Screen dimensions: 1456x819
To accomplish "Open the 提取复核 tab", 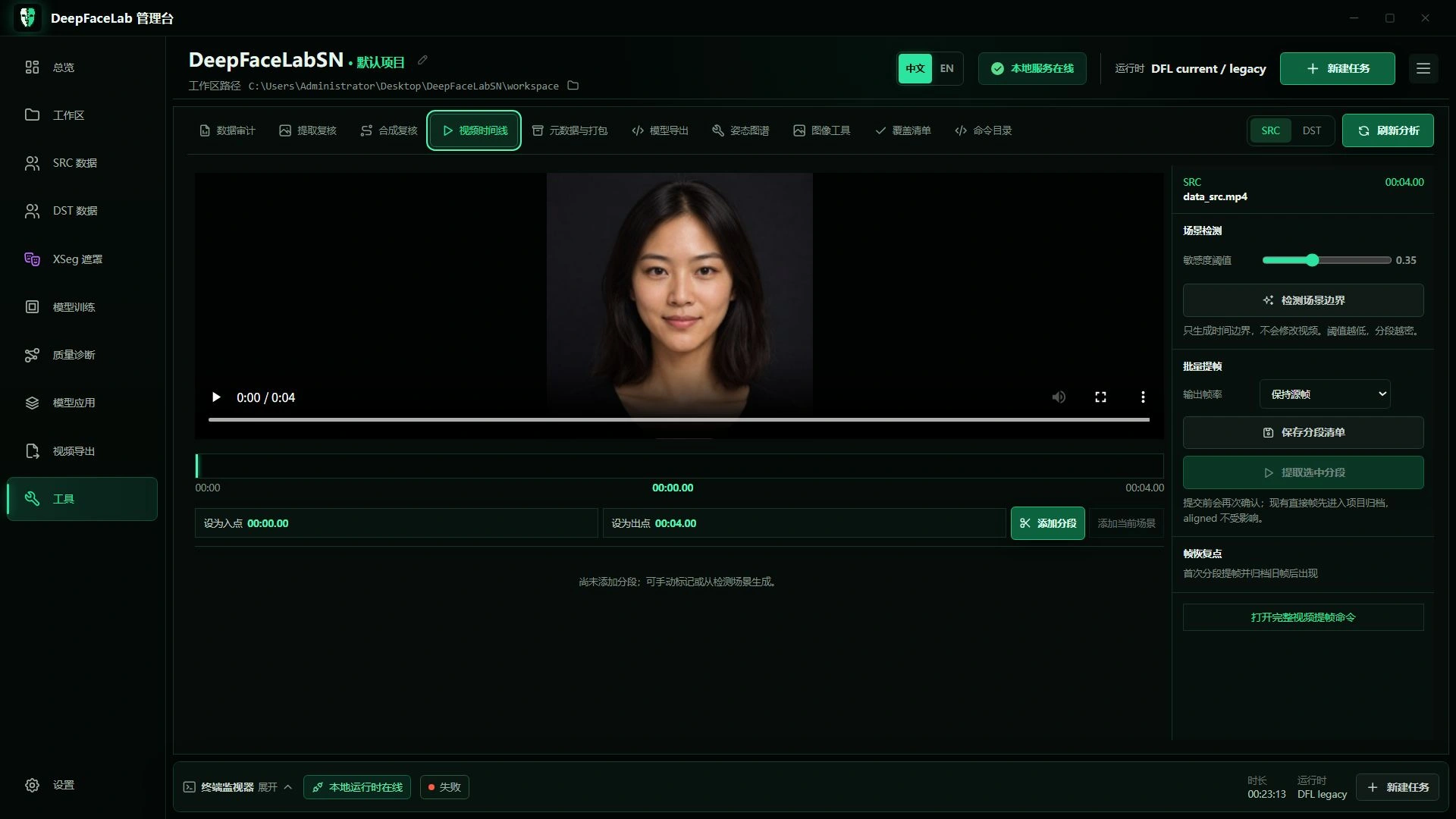I will [x=308, y=130].
